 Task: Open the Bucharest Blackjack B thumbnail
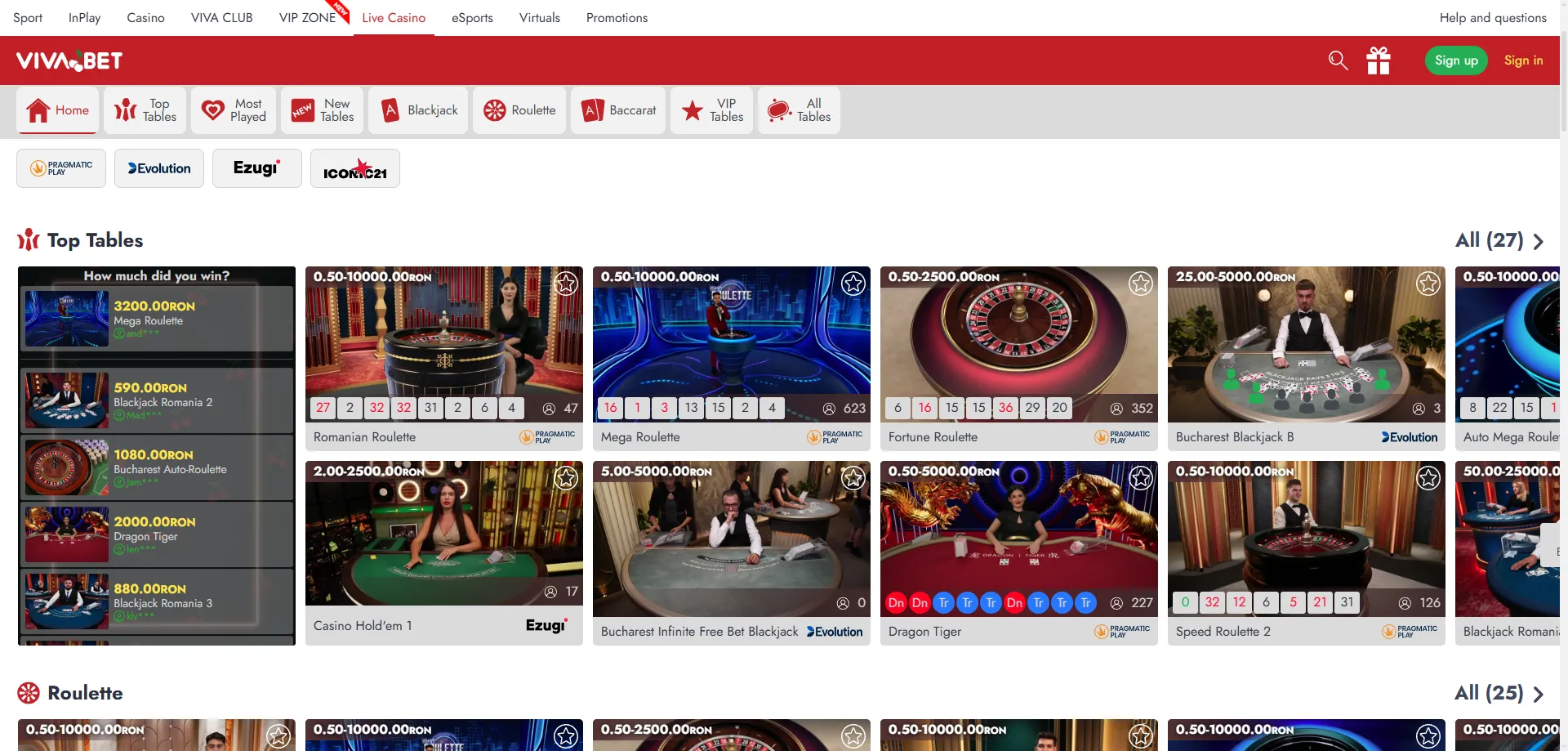coord(1307,344)
